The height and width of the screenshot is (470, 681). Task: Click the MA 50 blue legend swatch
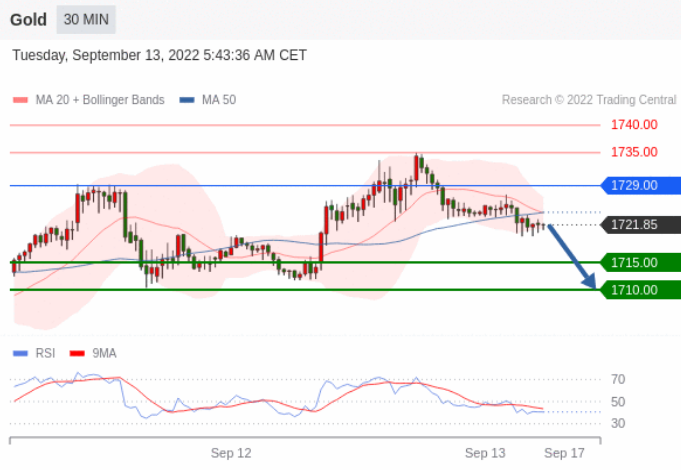tap(187, 100)
